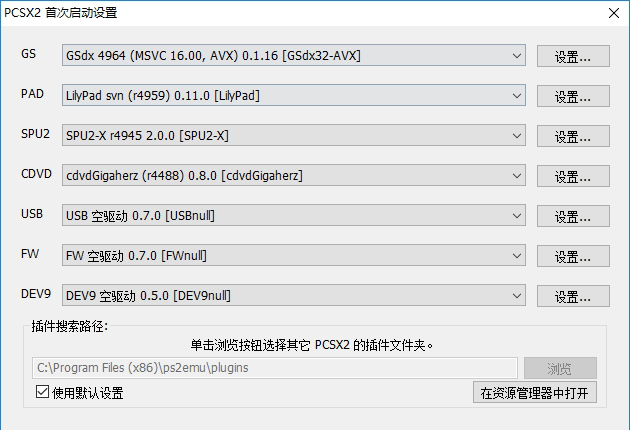Open settings for the PAD plugin

(x=573, y=96)
